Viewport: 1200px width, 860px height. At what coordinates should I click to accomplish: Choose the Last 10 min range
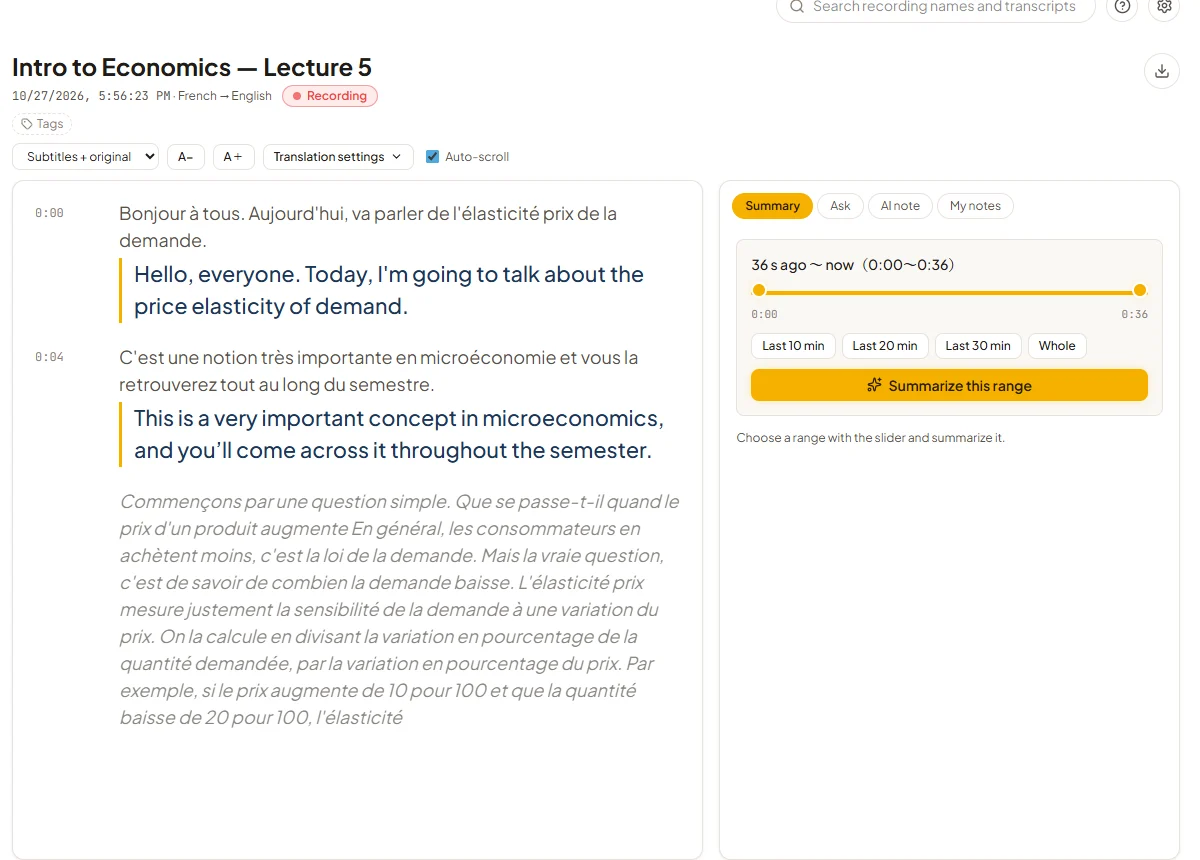tap(793, 346)
